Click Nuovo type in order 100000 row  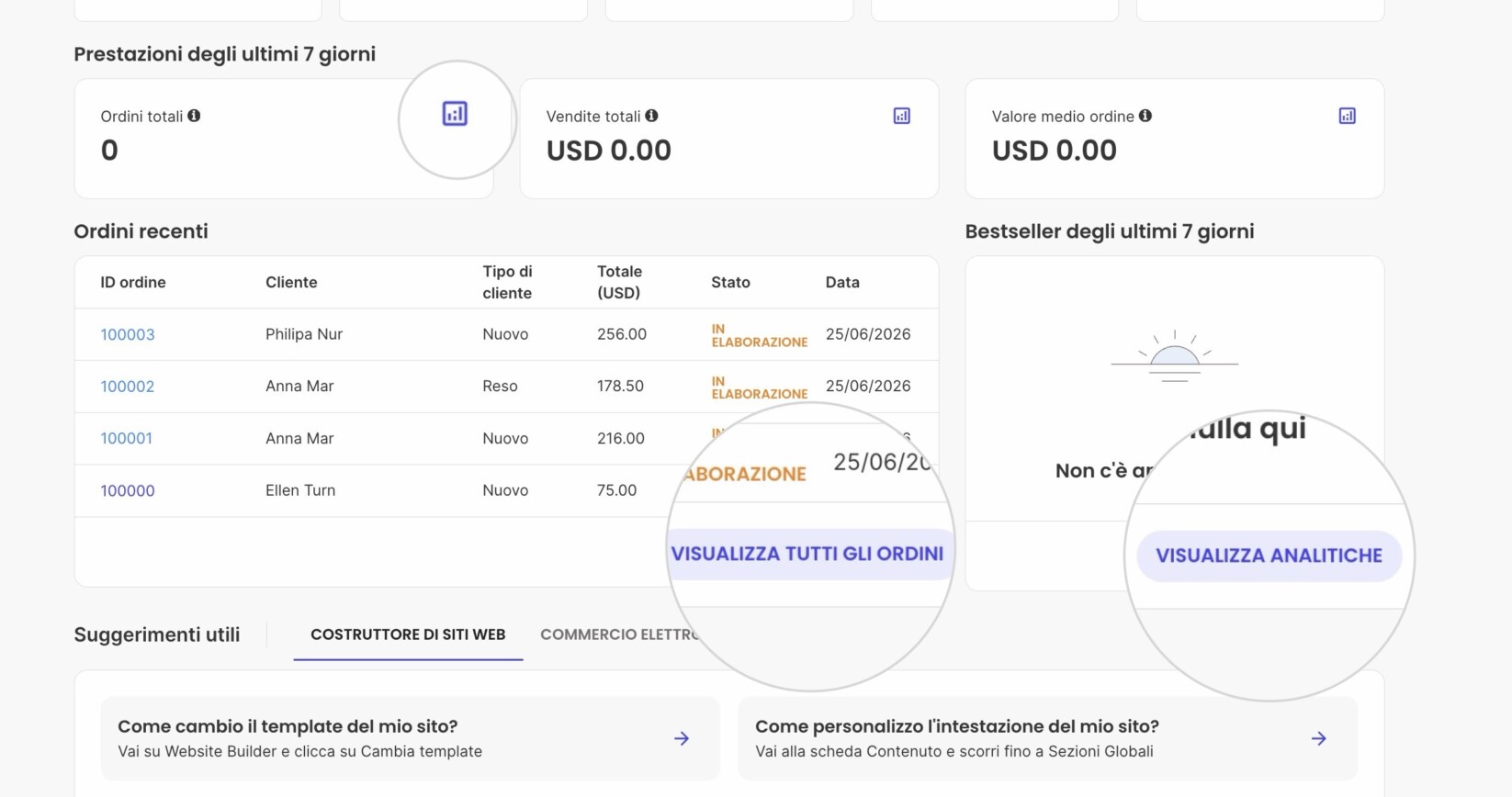point(505,490)
